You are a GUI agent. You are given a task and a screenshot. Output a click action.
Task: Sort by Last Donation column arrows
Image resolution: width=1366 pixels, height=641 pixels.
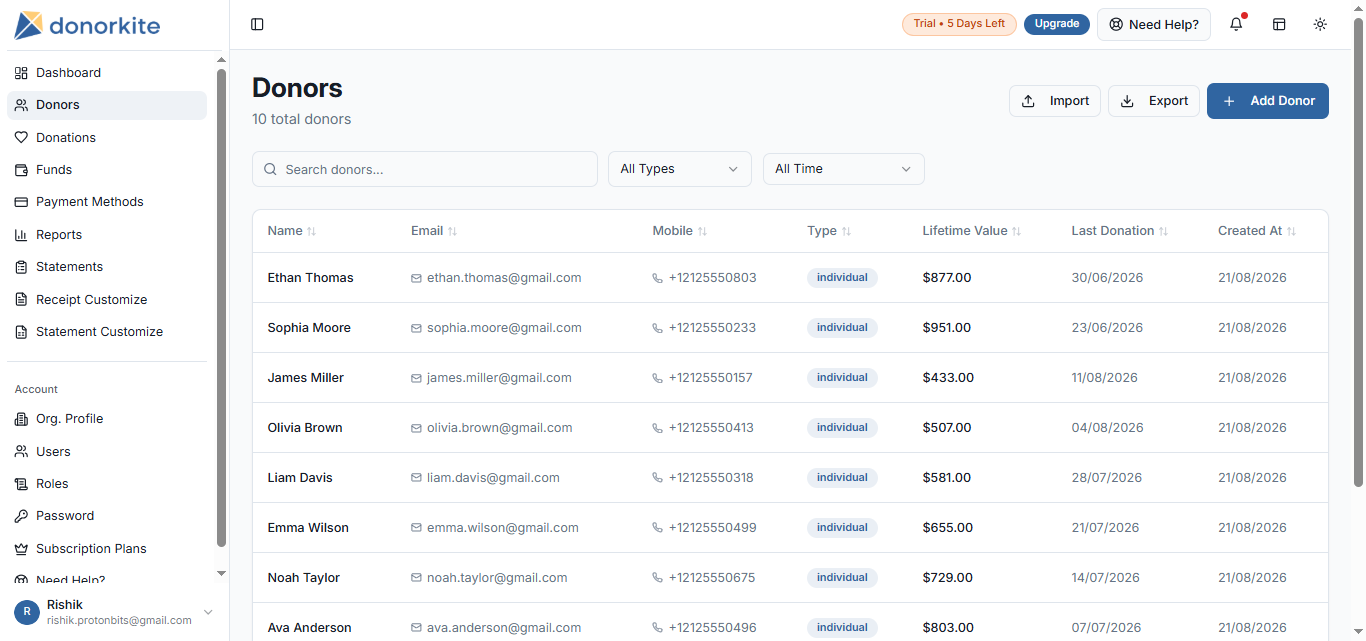(x=1163, y=231)
